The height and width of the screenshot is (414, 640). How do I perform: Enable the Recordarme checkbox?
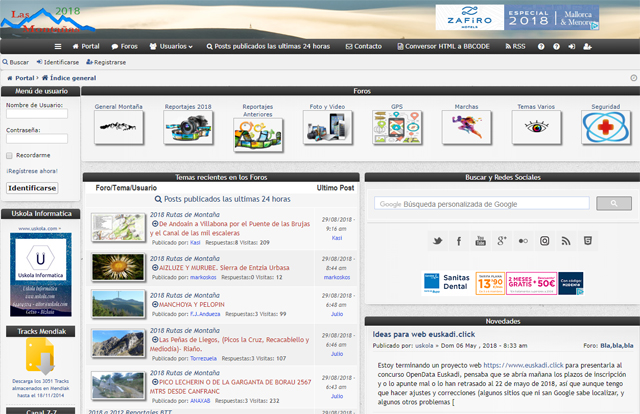point(10,155)
